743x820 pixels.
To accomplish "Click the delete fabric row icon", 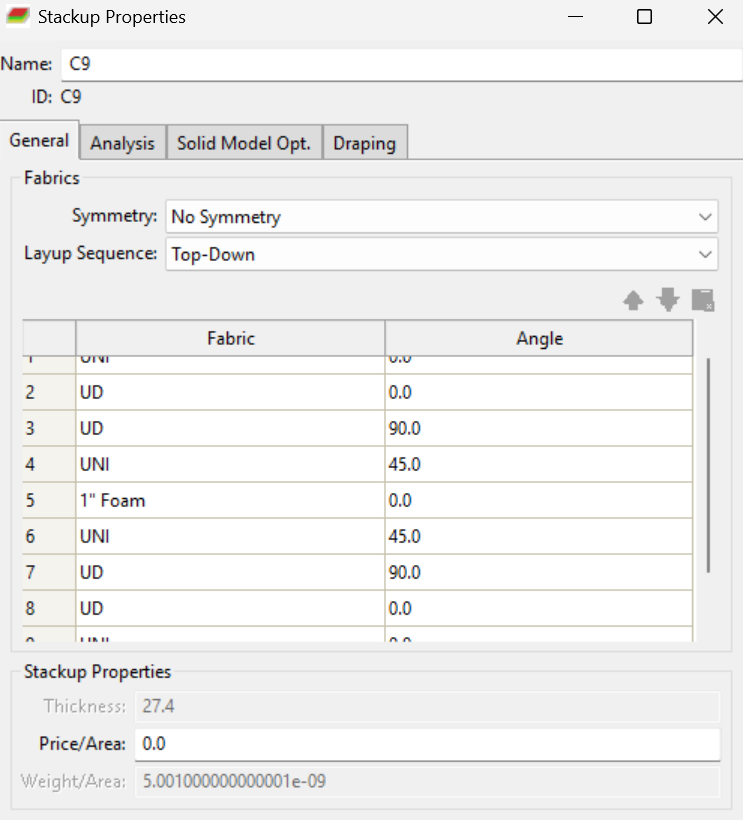I will point(703,300).
